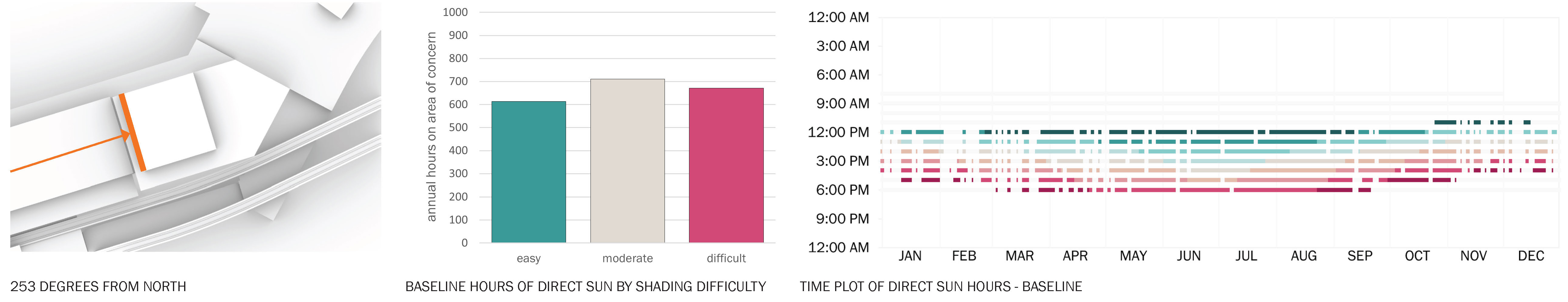Select the JAN month label
This screenshot has height=302, width=1568.
(x=910, y=256)
